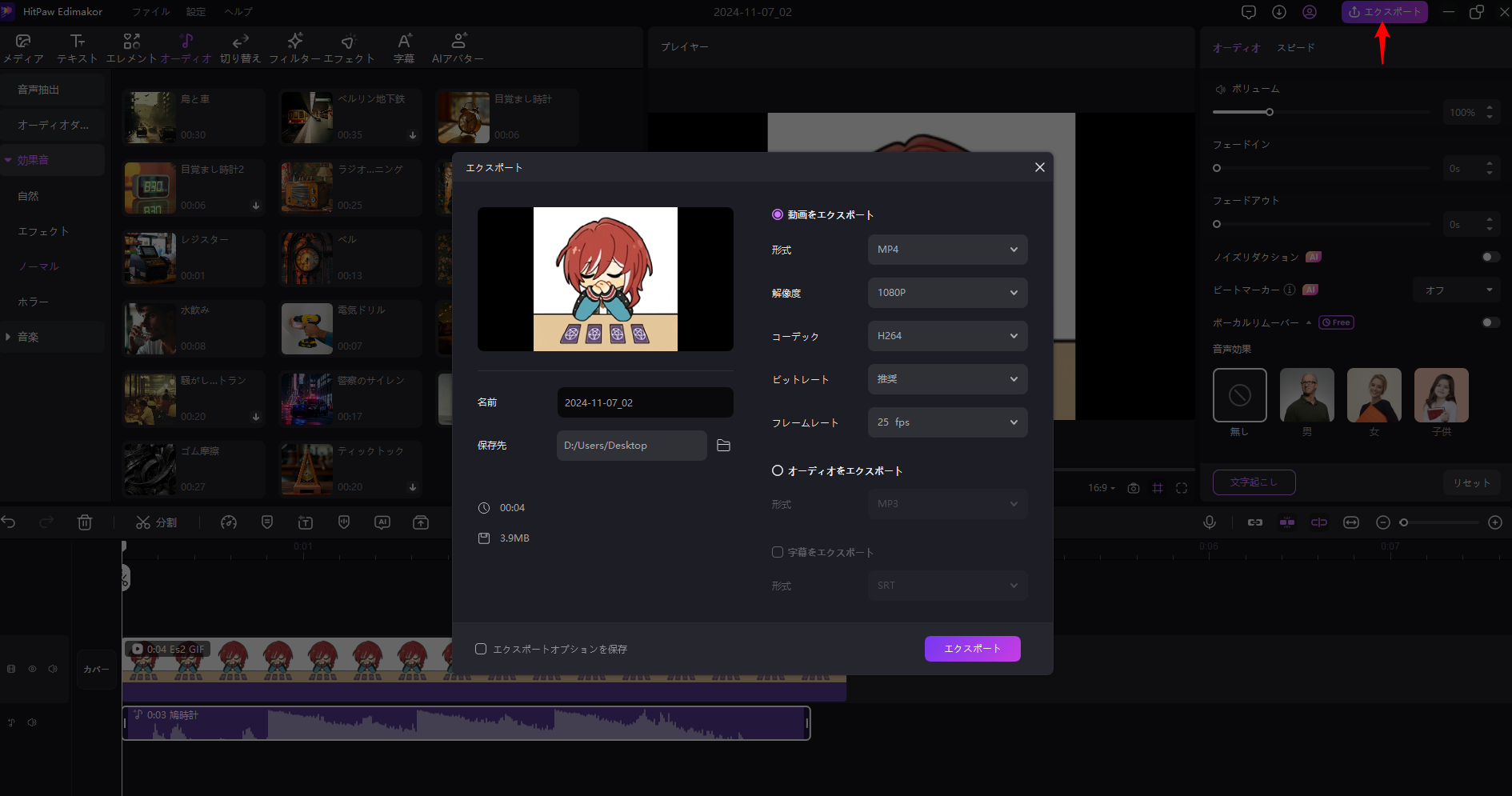This screenshot has height=796, width=1512.
Task: Open the ビートマーカー オフ dropdown
Action: 1457,290
